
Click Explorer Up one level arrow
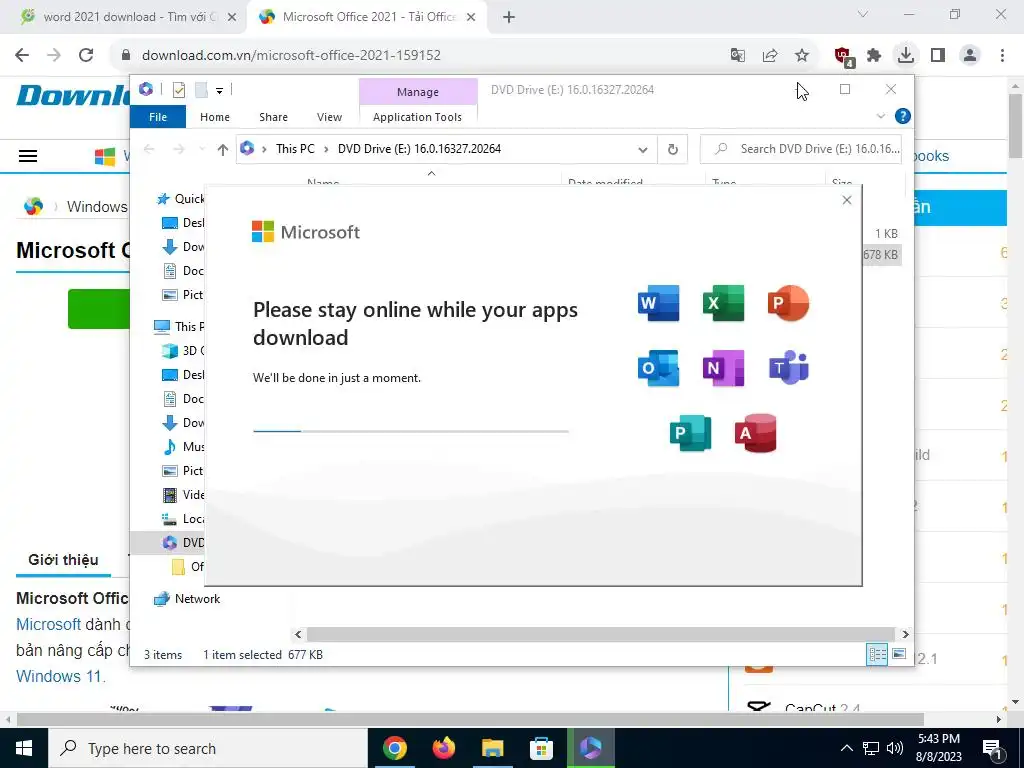pos(223,150)
